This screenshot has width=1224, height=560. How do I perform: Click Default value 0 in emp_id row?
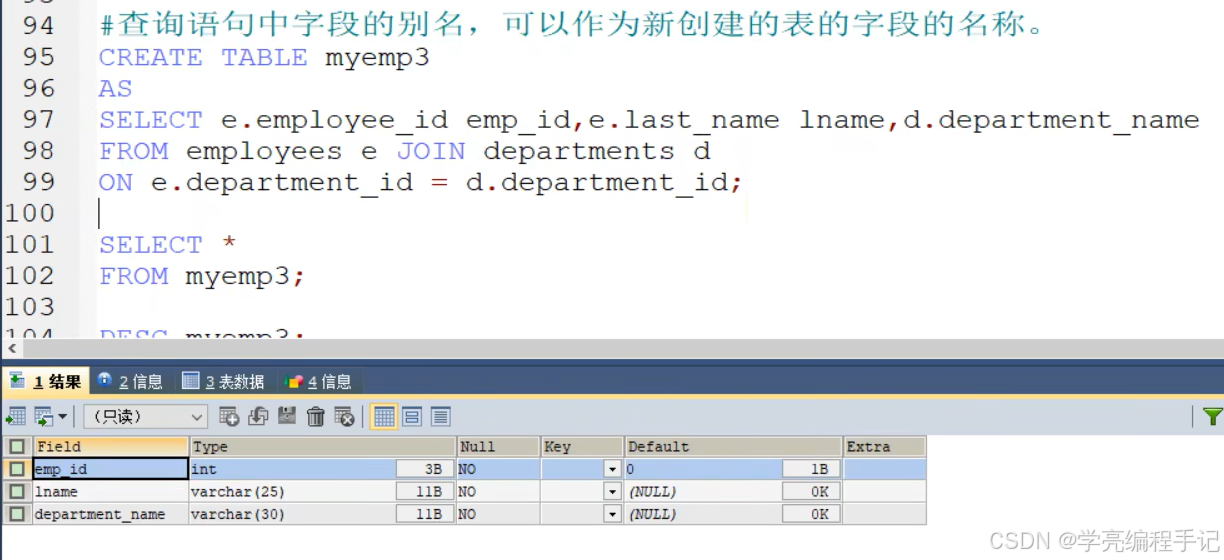coord(703,469)
